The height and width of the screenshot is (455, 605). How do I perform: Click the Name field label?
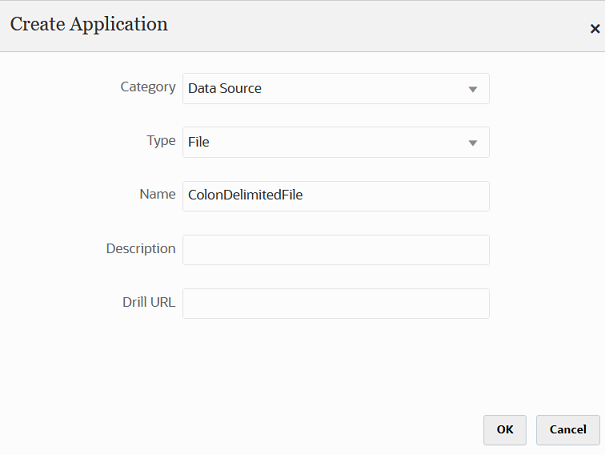click(x=158, y=194)
